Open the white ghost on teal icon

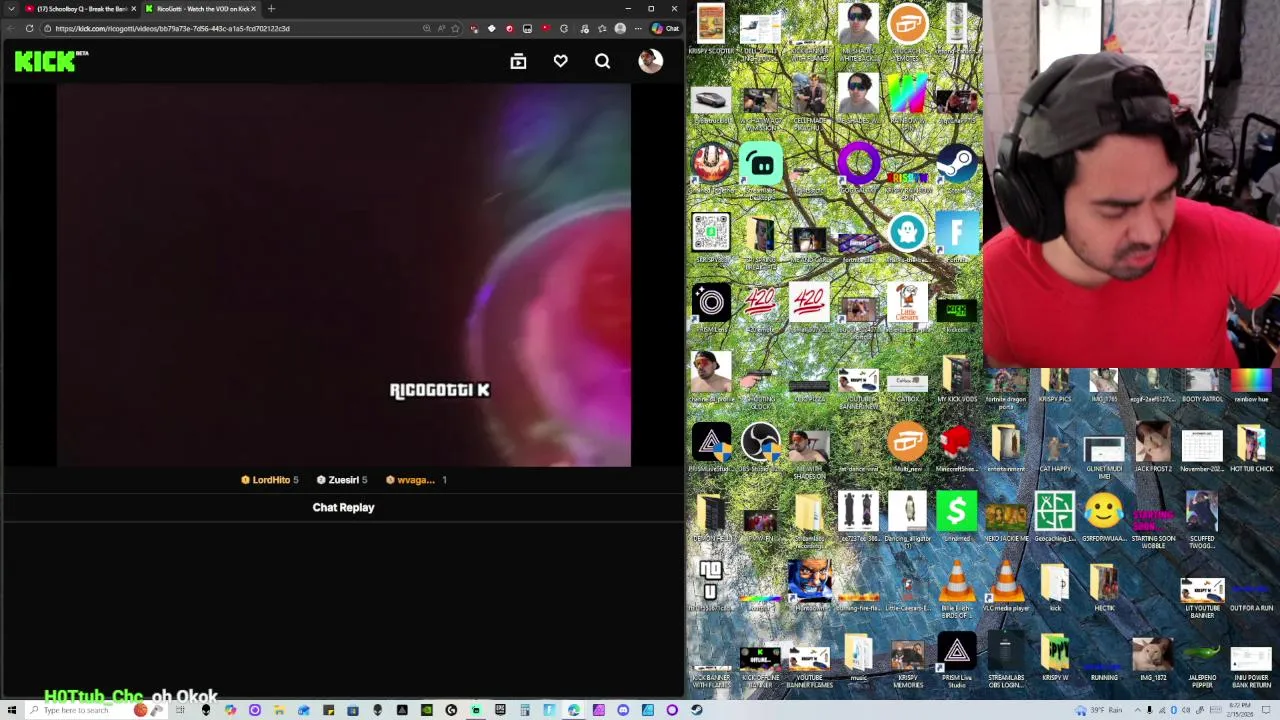coord(907,238)
